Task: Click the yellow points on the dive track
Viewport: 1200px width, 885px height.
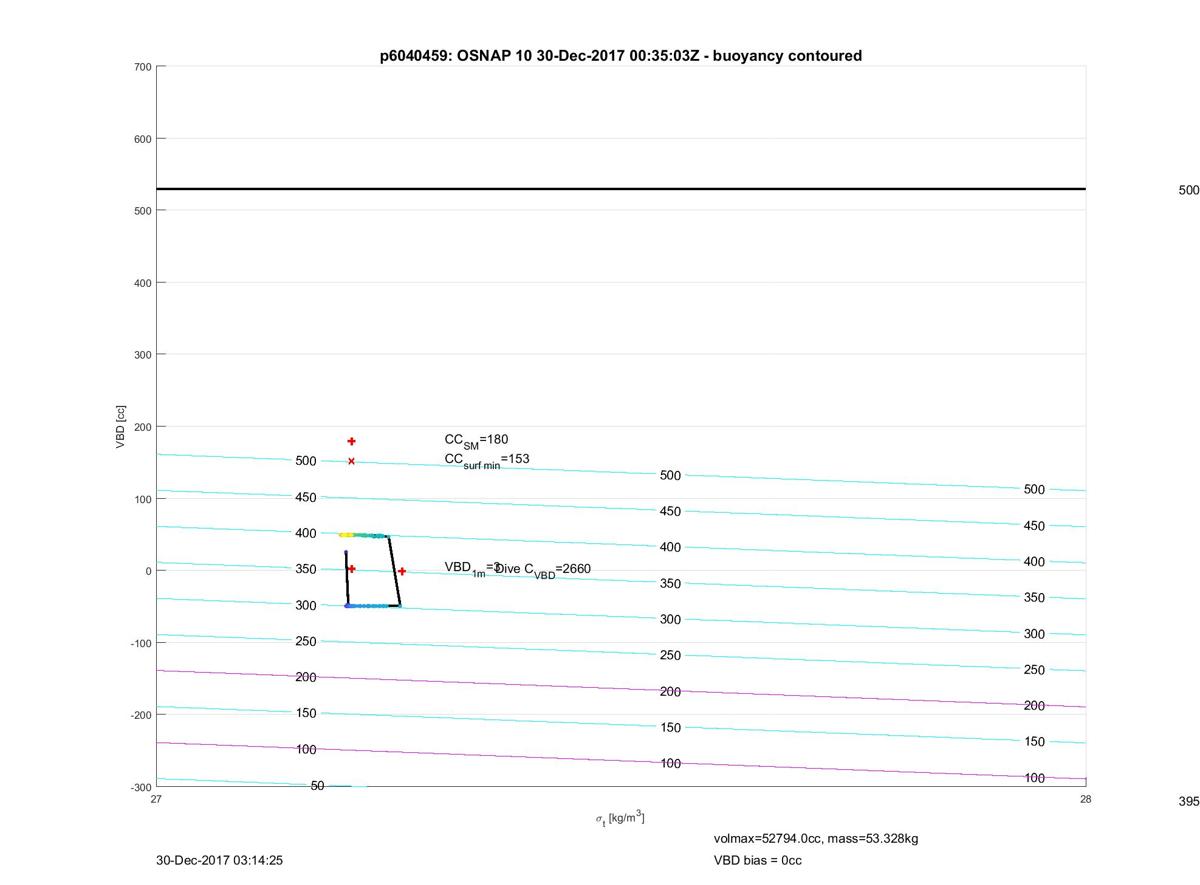Action: (x=345, y=535)
